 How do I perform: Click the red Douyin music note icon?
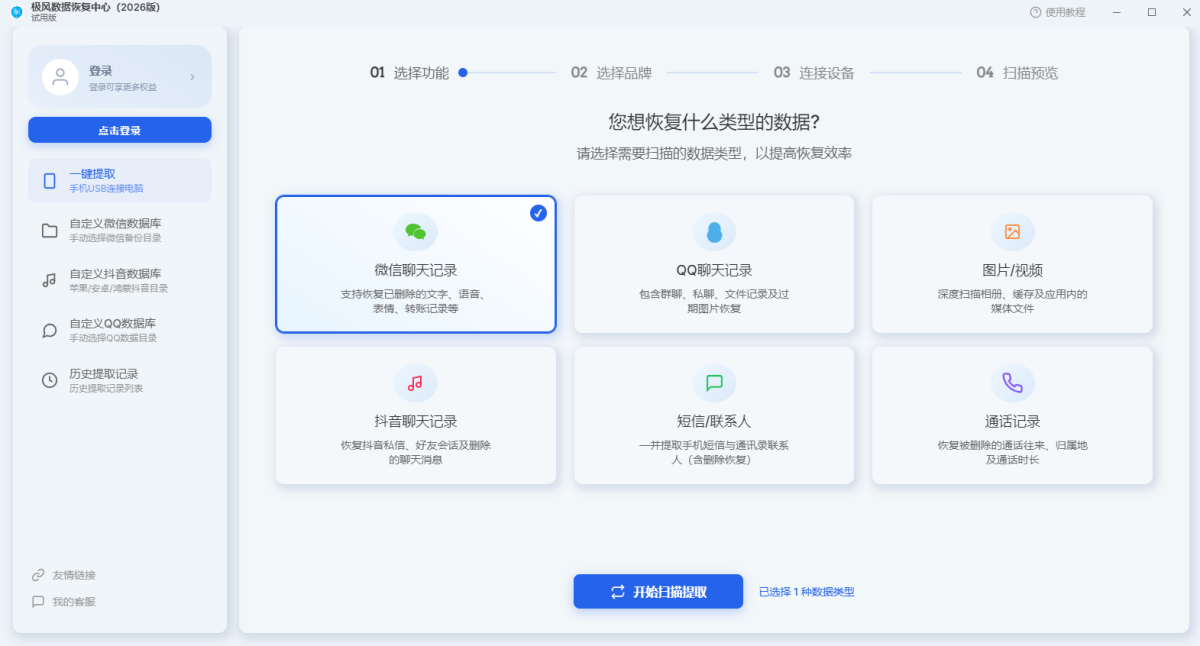point(415,383)
